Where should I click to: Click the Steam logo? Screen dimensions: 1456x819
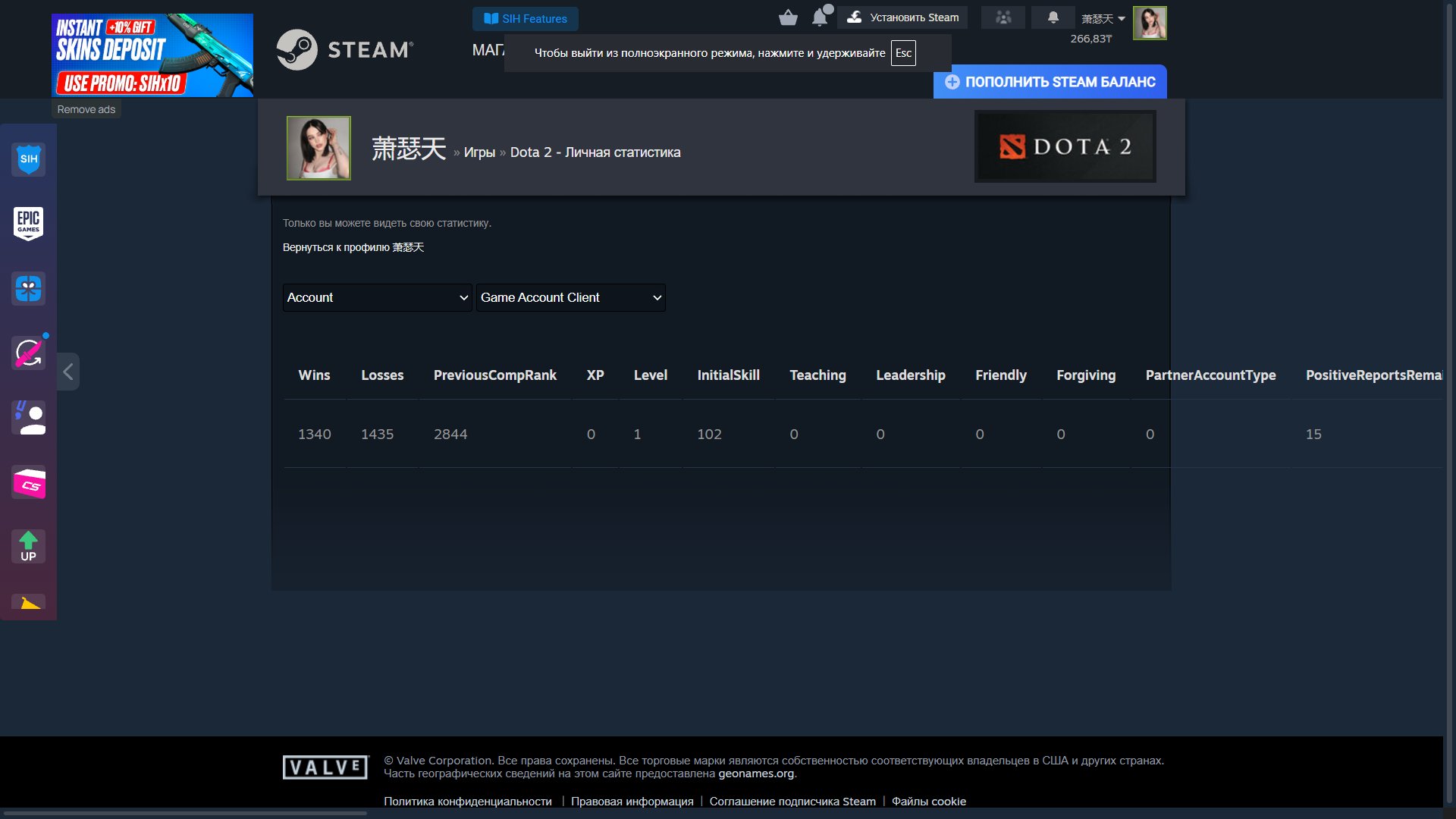click(345, 50)
